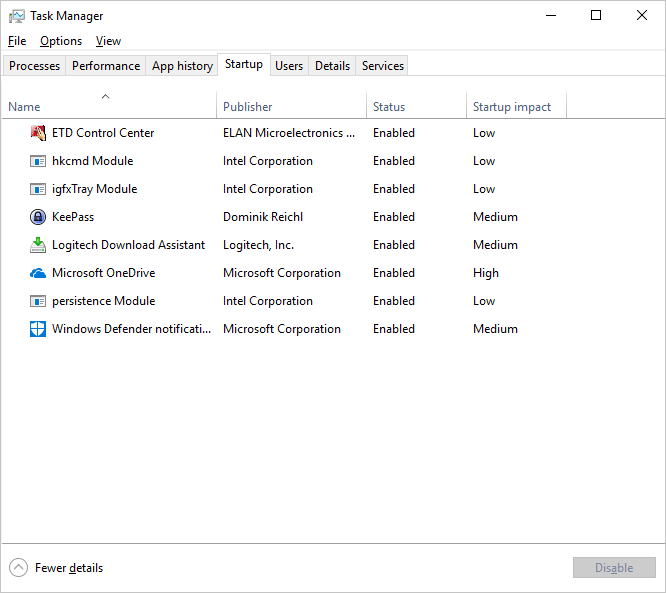This screenshot has width=666, height=593.
Task: Close the Task Manager window
Action: pos(642,16)
